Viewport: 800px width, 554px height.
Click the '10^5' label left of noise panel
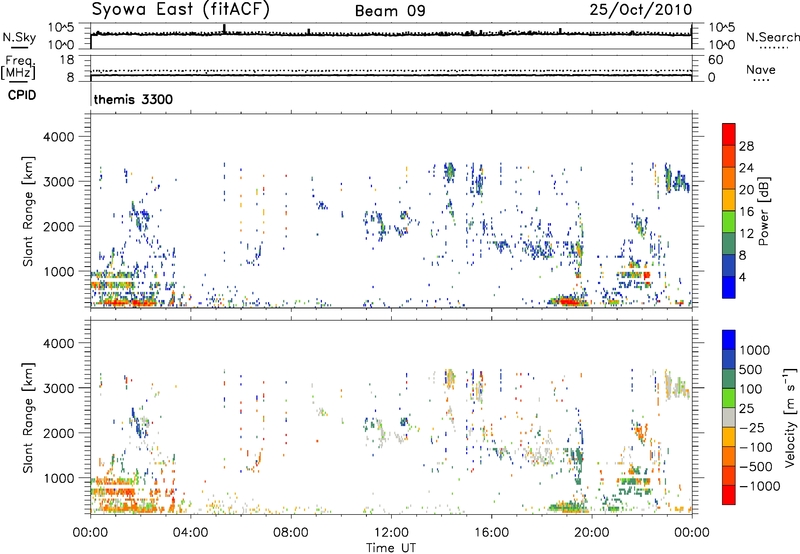(61, 28)
